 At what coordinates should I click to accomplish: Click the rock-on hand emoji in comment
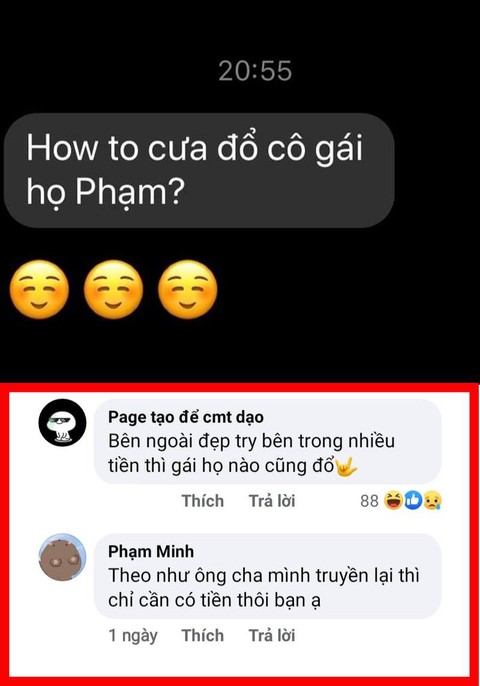[346, 466]
